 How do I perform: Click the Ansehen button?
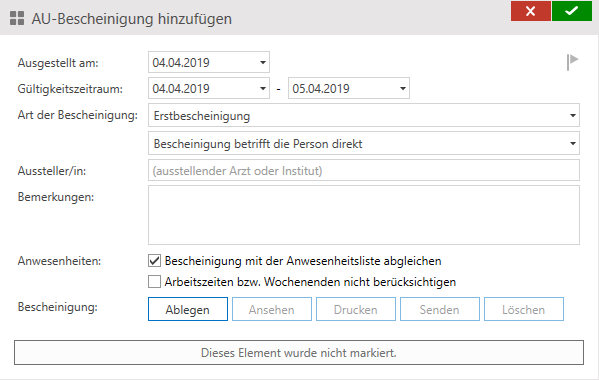[272, 309]
